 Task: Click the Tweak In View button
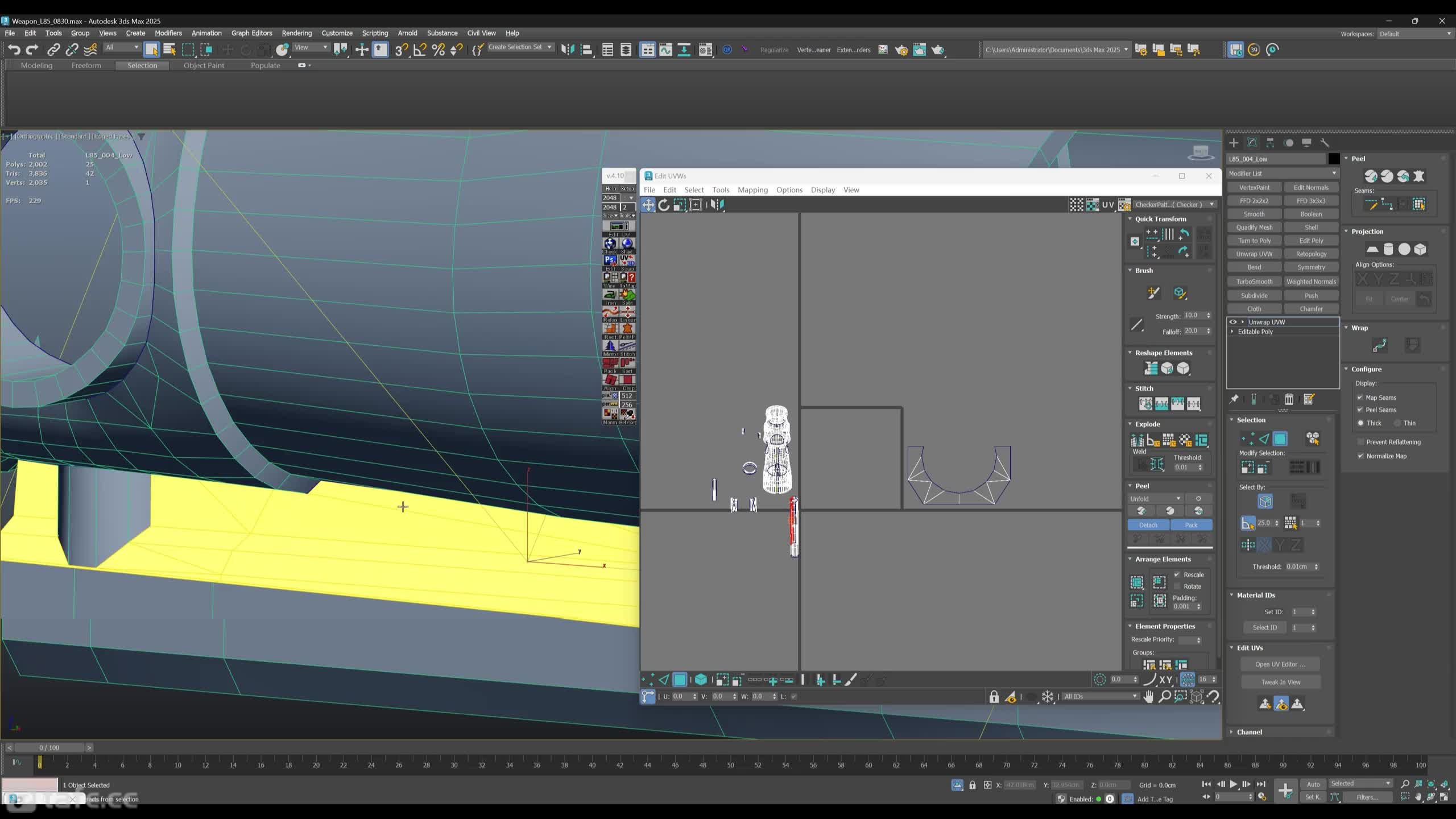coord(1280,682)
